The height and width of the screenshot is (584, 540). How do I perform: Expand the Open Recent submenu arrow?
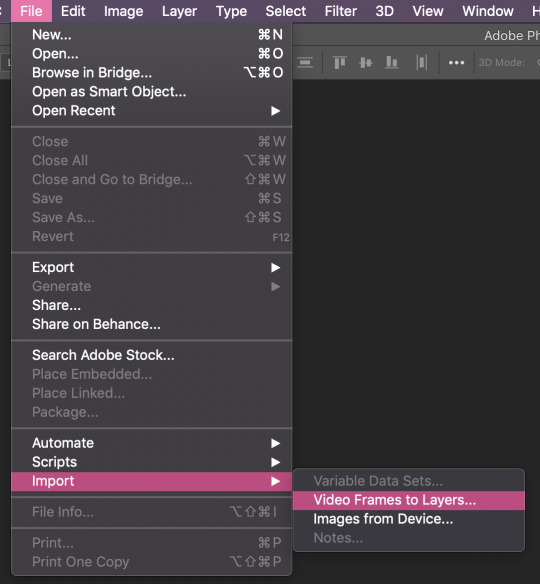click(275, 111)
